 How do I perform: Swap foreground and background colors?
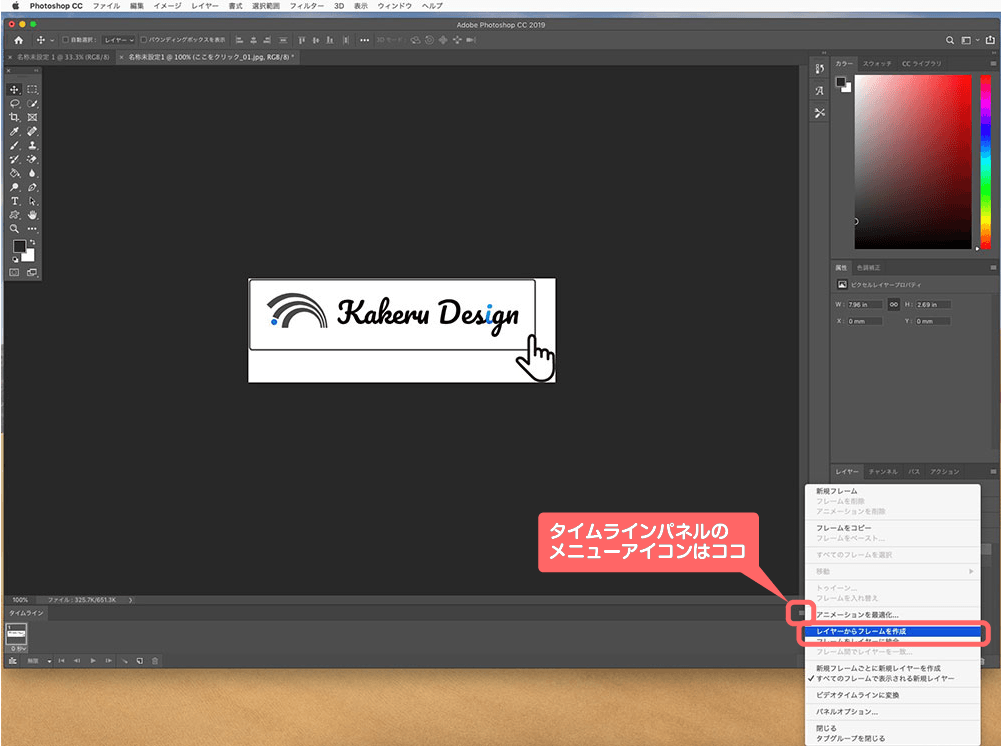coord(32,242)
